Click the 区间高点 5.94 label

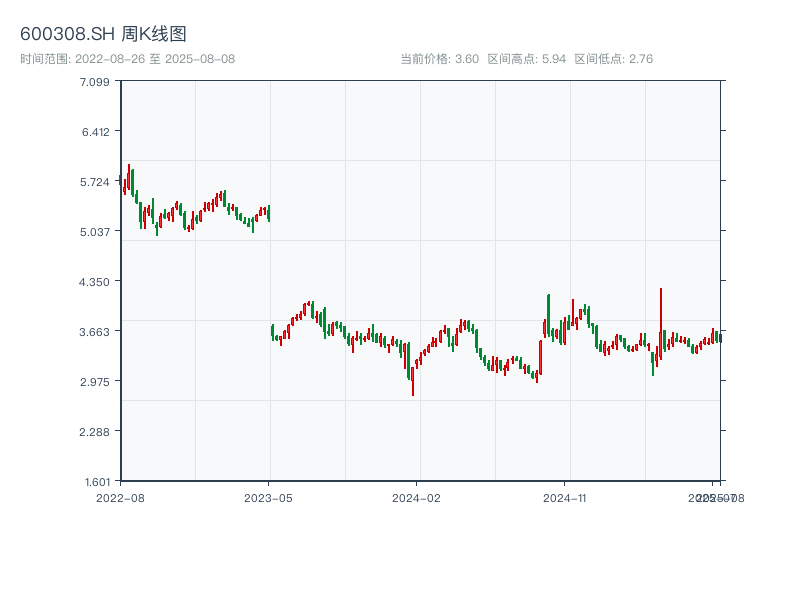[526, 59]
